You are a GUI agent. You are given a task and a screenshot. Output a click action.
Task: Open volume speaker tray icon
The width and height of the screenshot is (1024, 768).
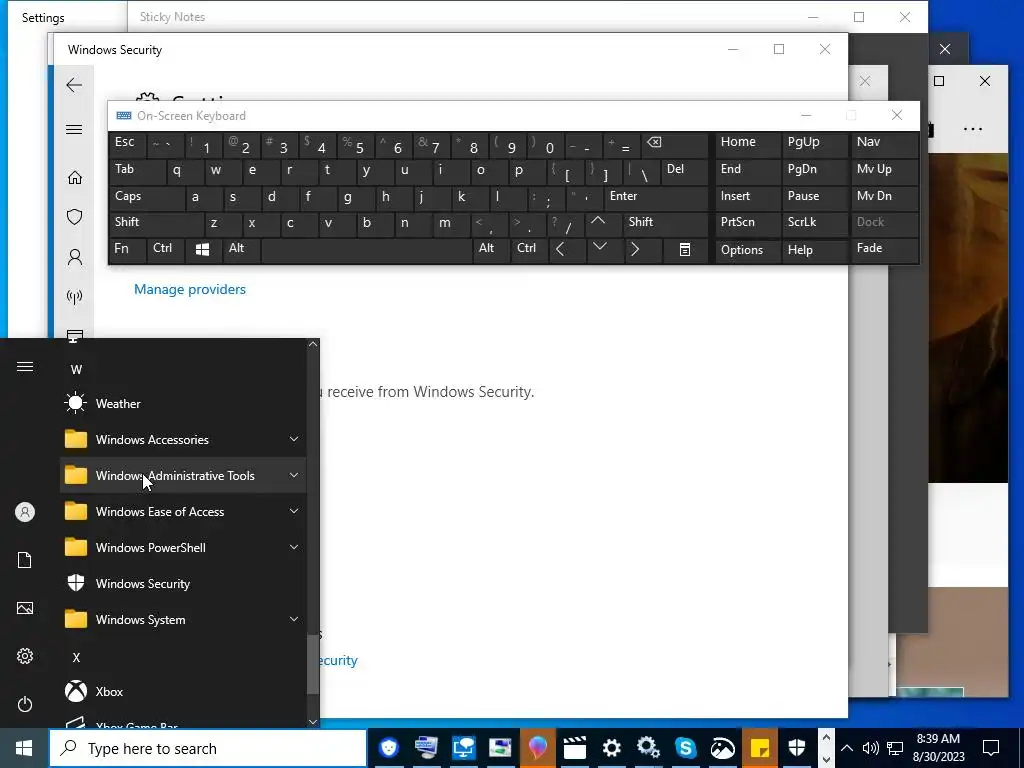[870, 748]
